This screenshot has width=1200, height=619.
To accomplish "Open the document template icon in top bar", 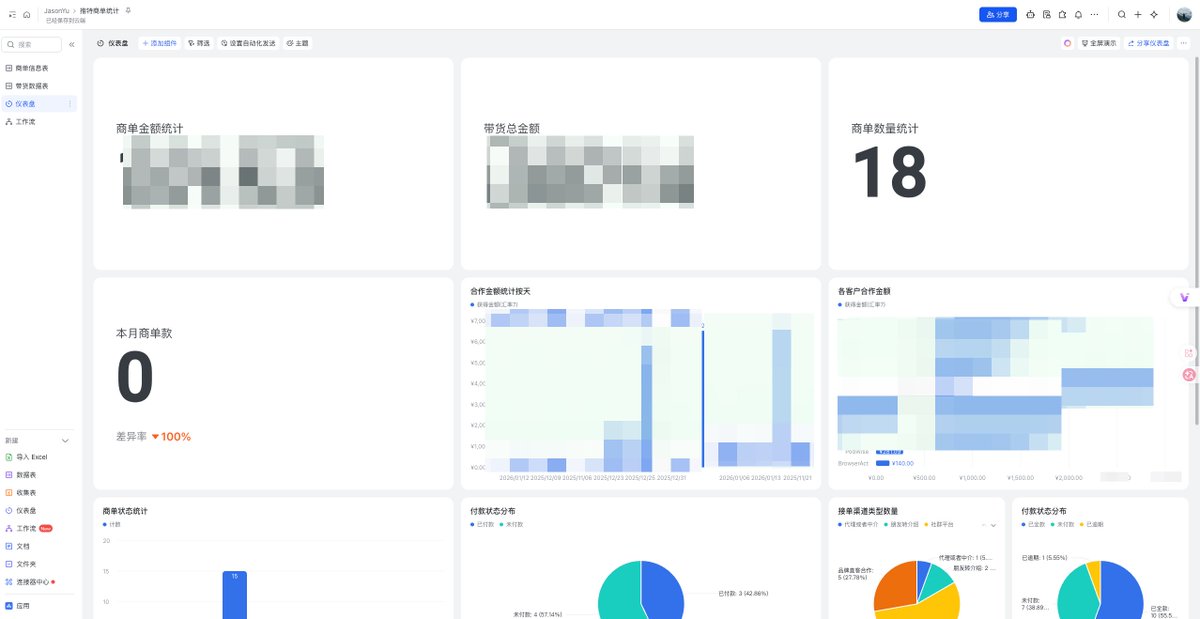I will coord(1046,15).
